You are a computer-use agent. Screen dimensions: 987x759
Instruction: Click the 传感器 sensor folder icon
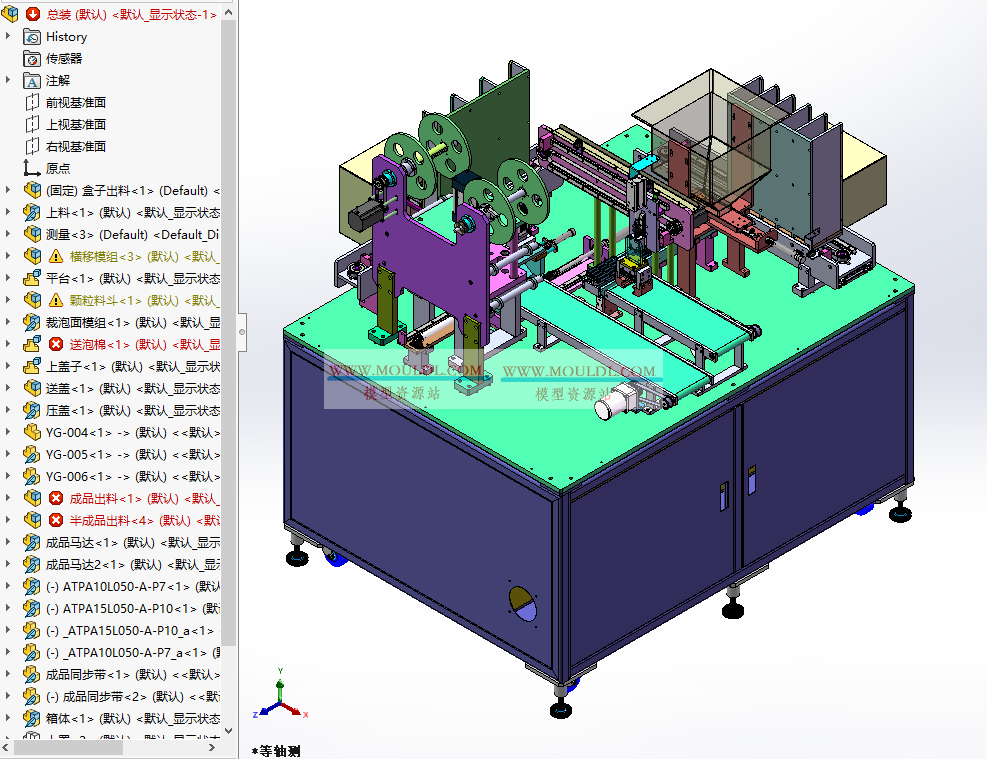30,58
